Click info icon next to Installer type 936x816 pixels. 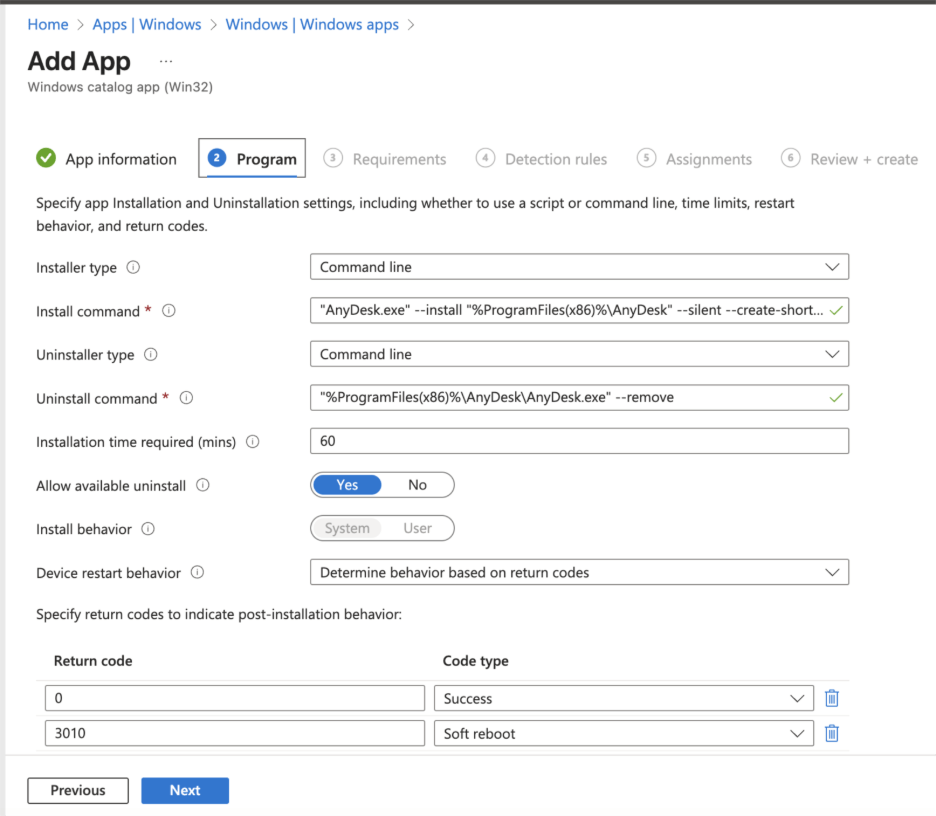(133, 268)
